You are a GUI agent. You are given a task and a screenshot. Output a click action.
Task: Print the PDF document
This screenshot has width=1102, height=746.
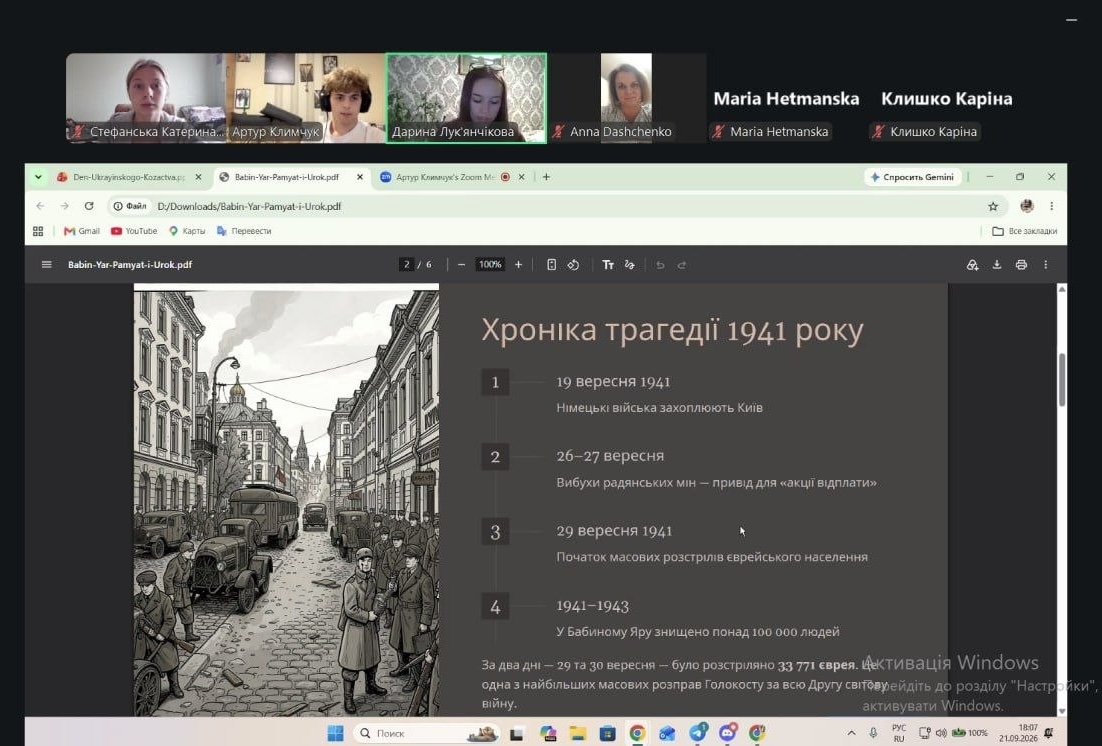[x=1021, y=264]
